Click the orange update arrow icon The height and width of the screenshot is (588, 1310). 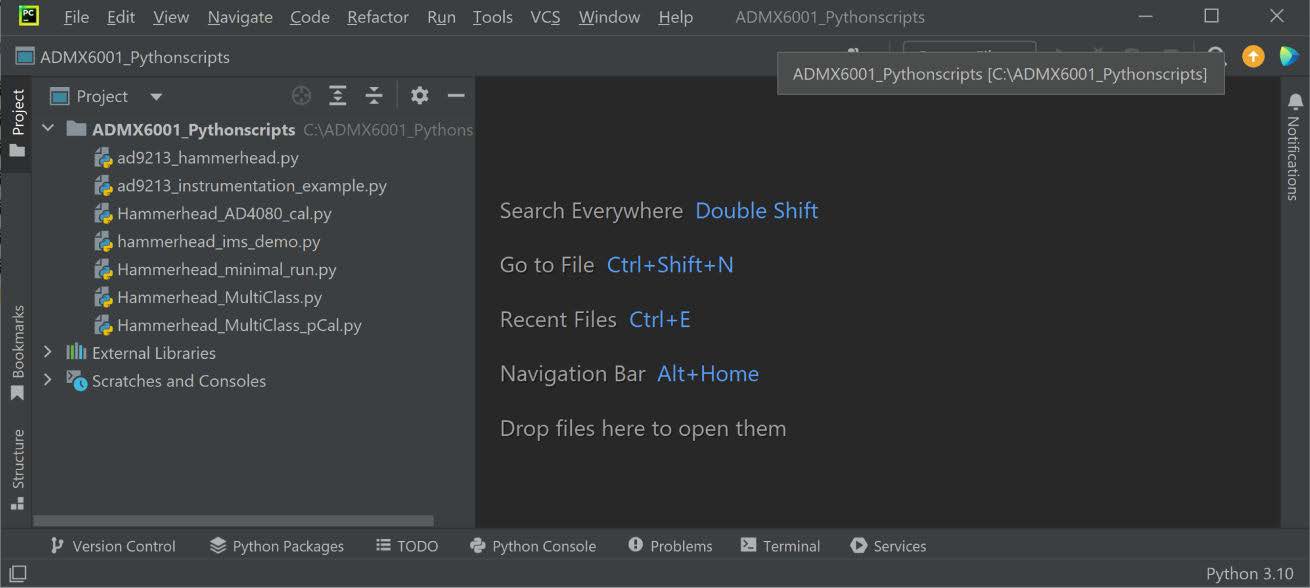pos(1253,57)
